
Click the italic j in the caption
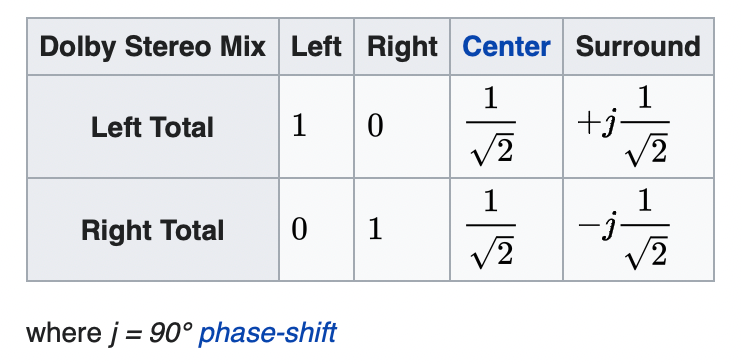coord(113,334)
